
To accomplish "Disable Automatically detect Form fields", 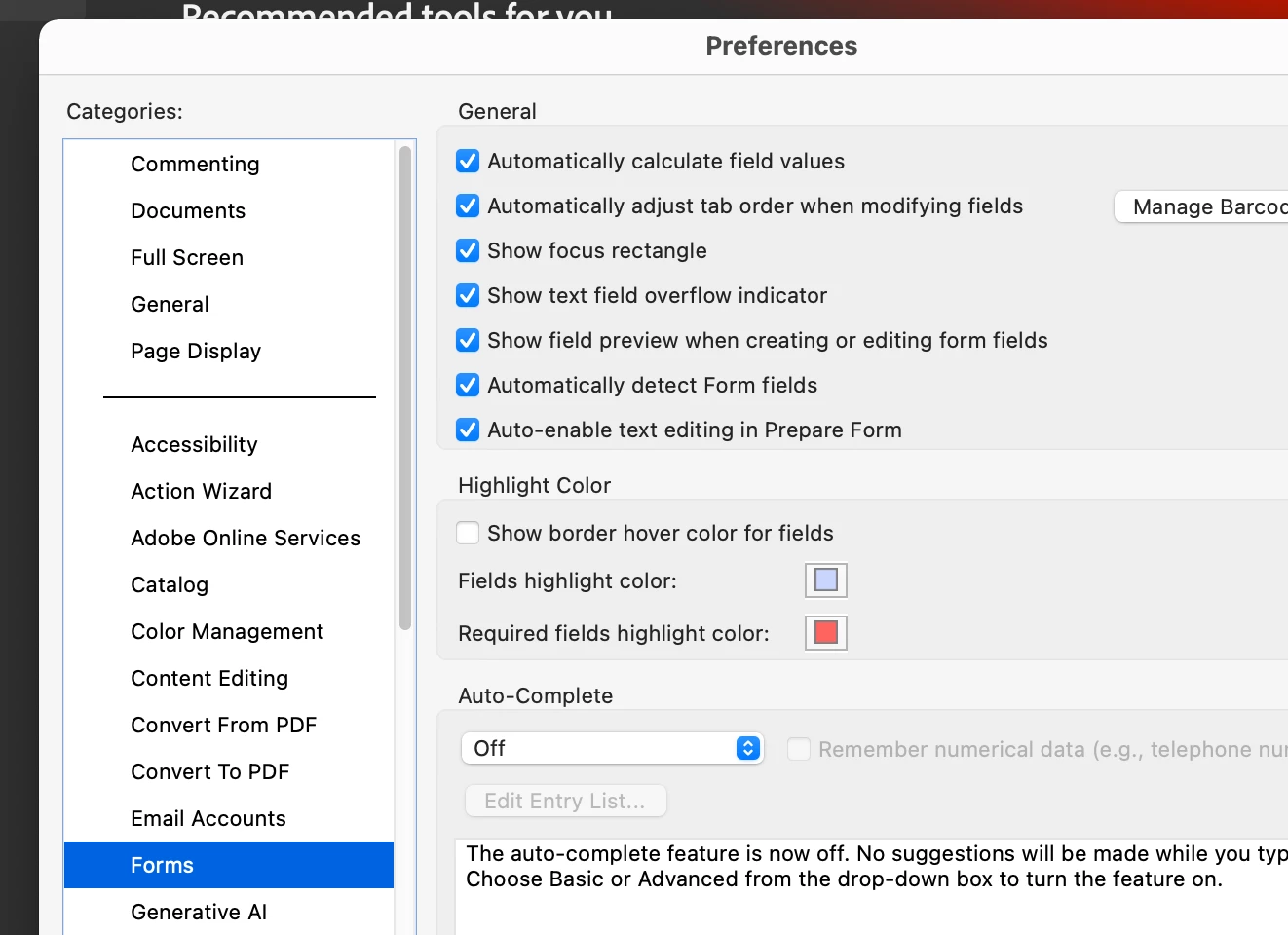I will (x=468, y=386).
